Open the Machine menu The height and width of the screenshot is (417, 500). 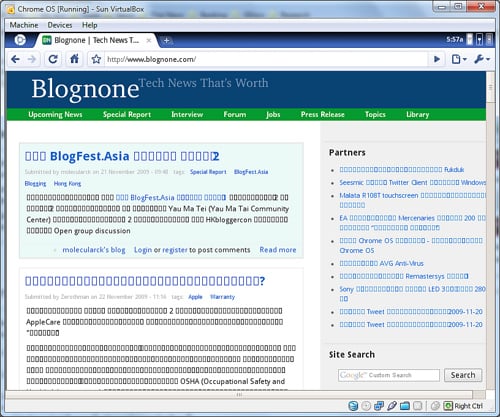pos(24,25)
